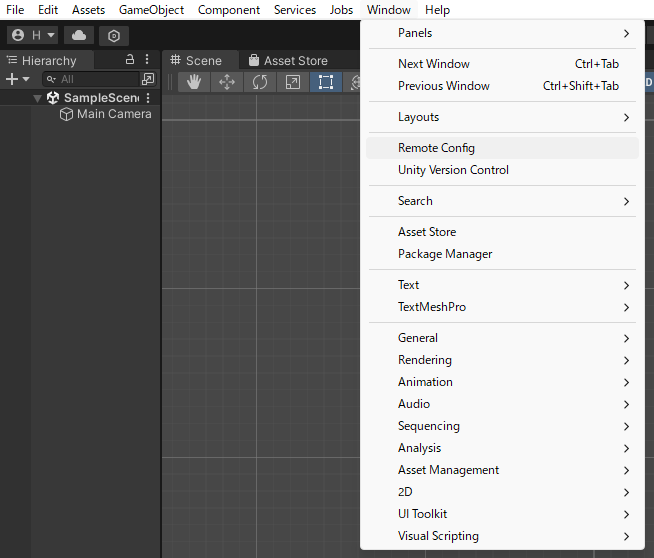The height and width of the screenshot is (558, 654).
Task: Select the Transform tool partly hidden
Action: click(x=353, y=82)
